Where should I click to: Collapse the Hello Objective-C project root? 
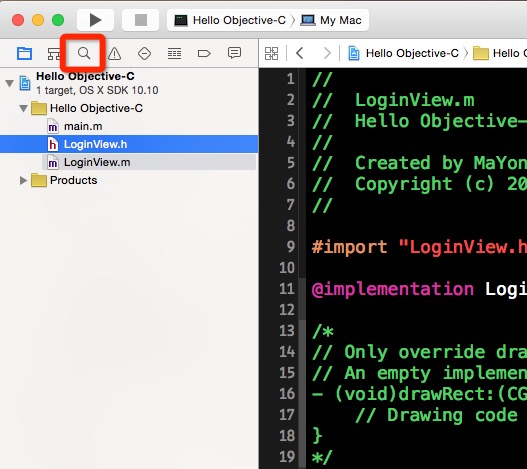tap(10, 83)
